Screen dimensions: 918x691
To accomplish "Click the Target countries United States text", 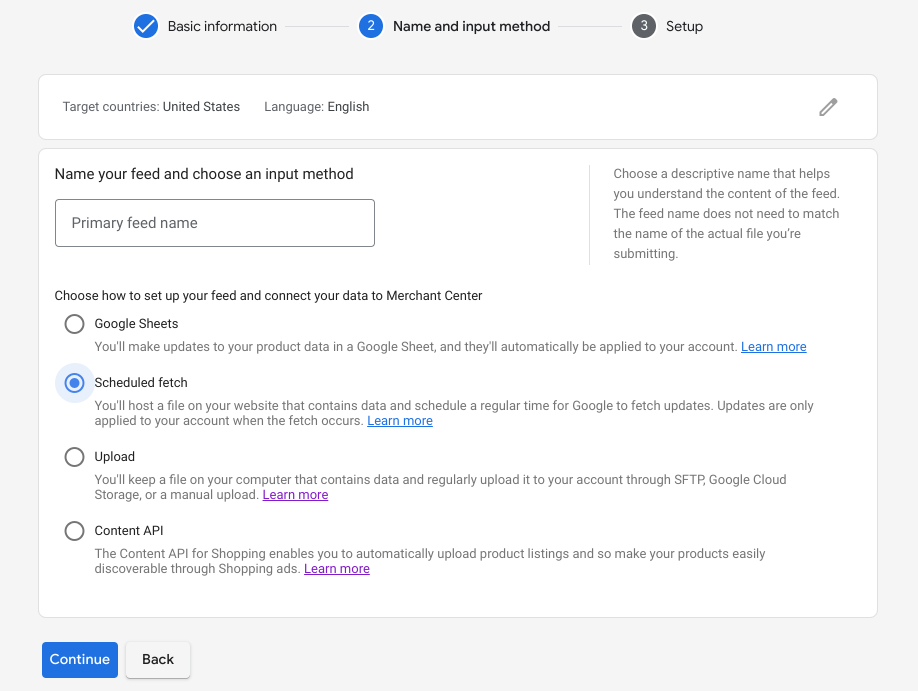I will point(151,107).
